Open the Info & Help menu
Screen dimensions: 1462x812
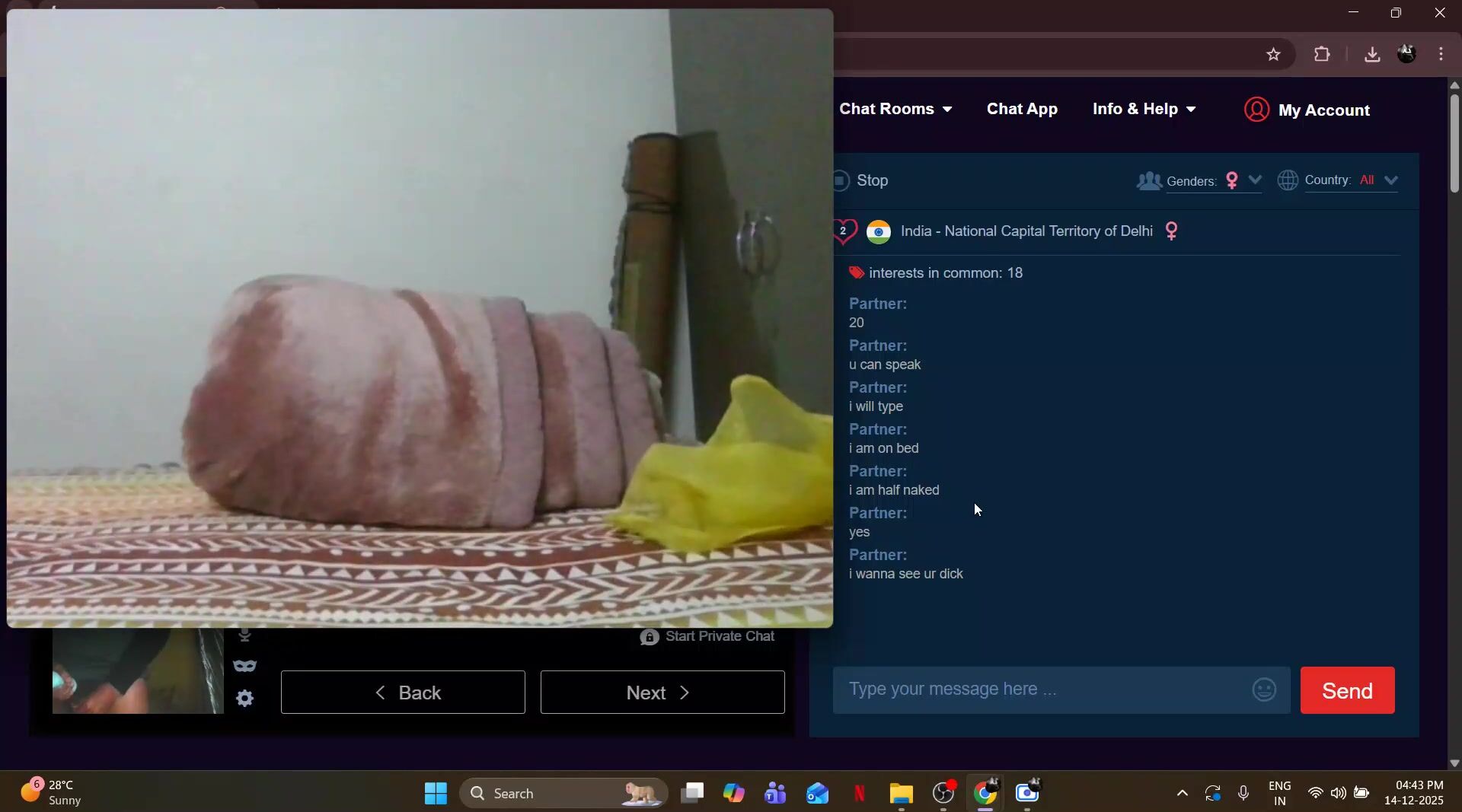pyautogui.click(x=1144, y=110)
